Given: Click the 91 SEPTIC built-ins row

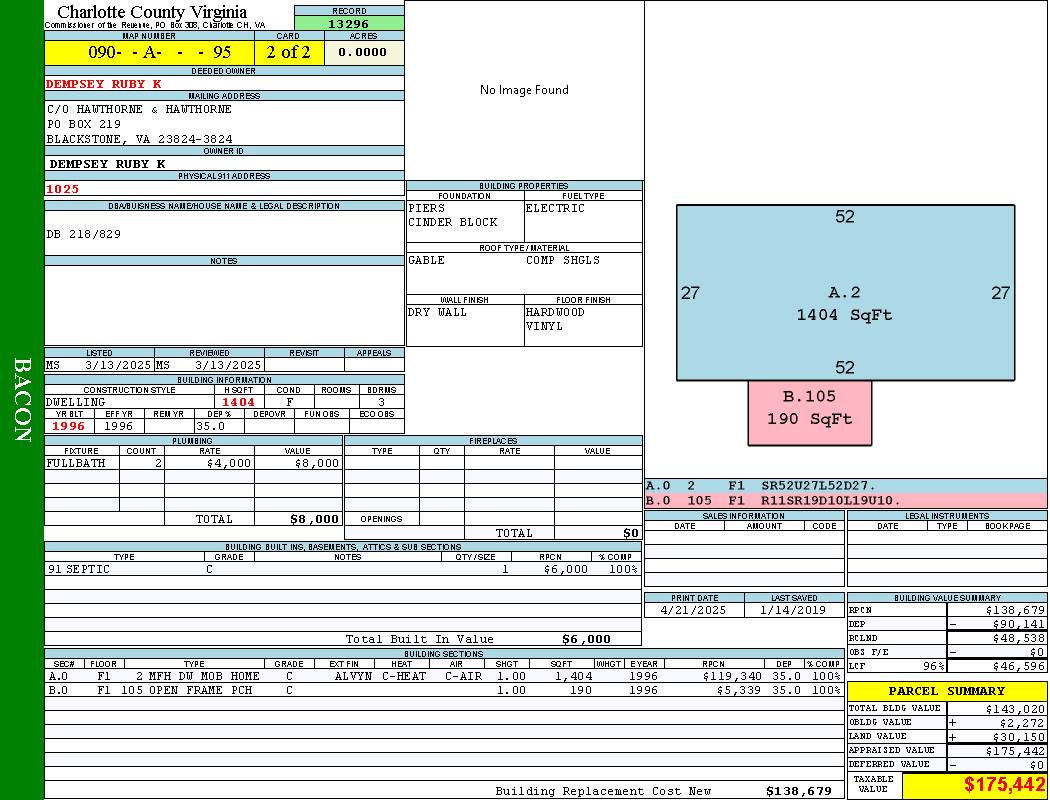Looking at the screenshot, I should 342,569.
